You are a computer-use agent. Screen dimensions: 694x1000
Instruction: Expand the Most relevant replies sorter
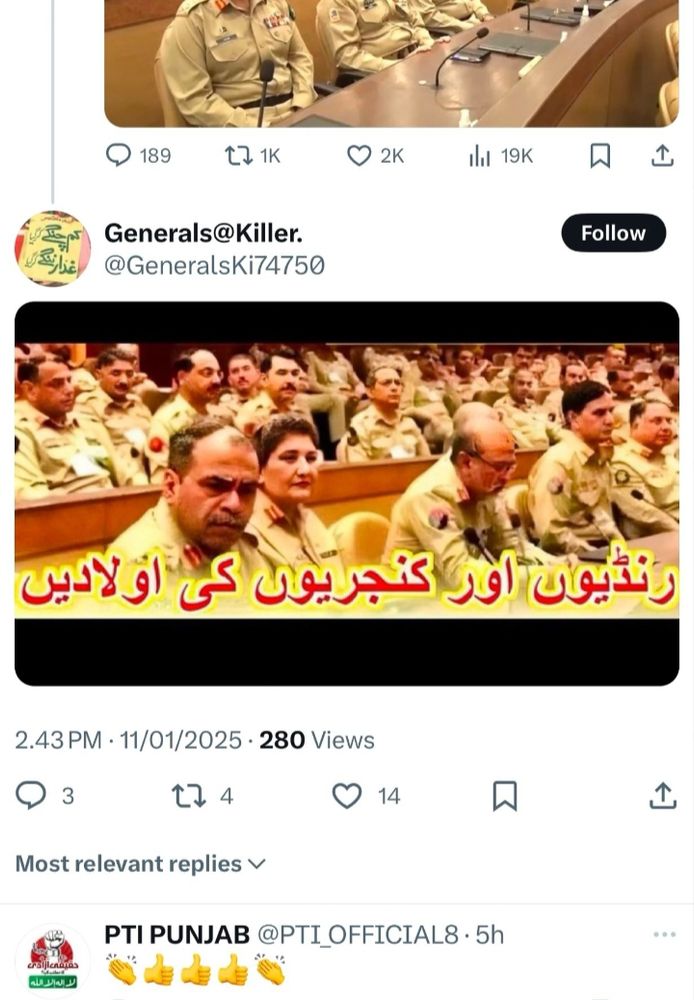pos(140,864)
